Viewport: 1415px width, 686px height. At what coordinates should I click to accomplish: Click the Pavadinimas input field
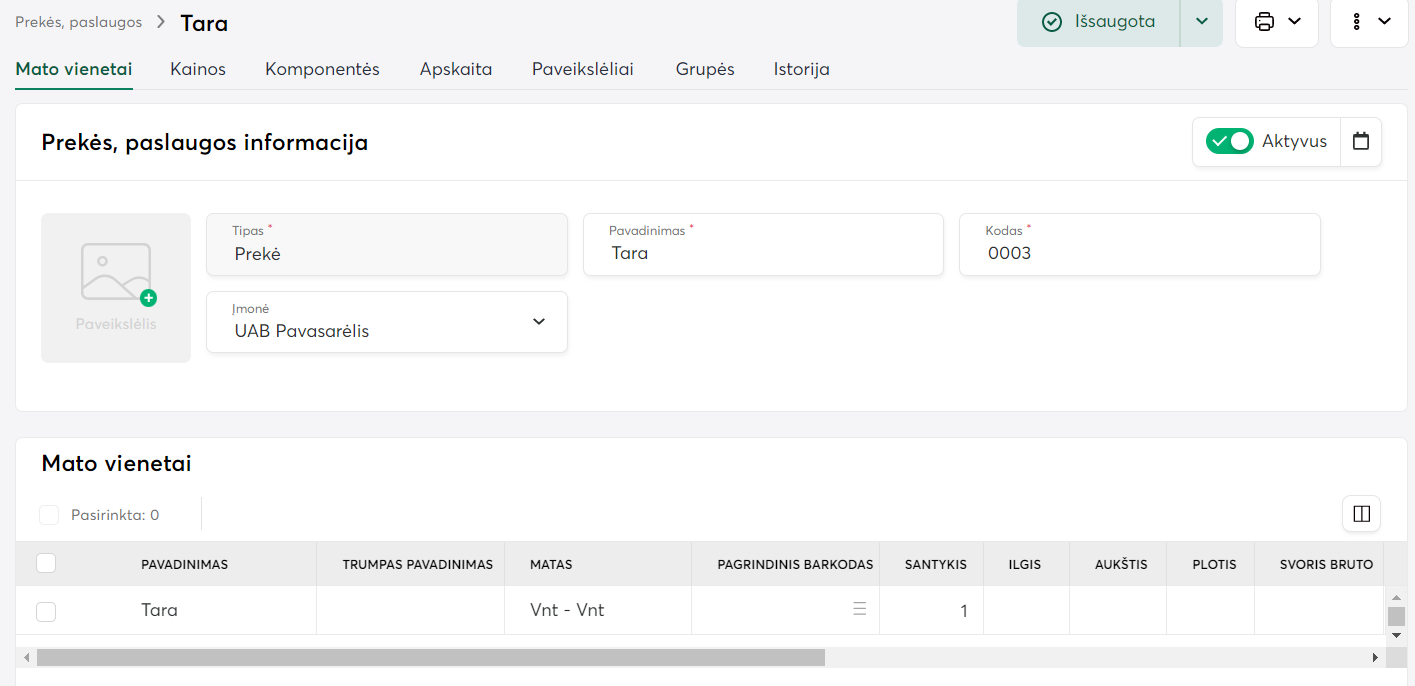point(763,253)
